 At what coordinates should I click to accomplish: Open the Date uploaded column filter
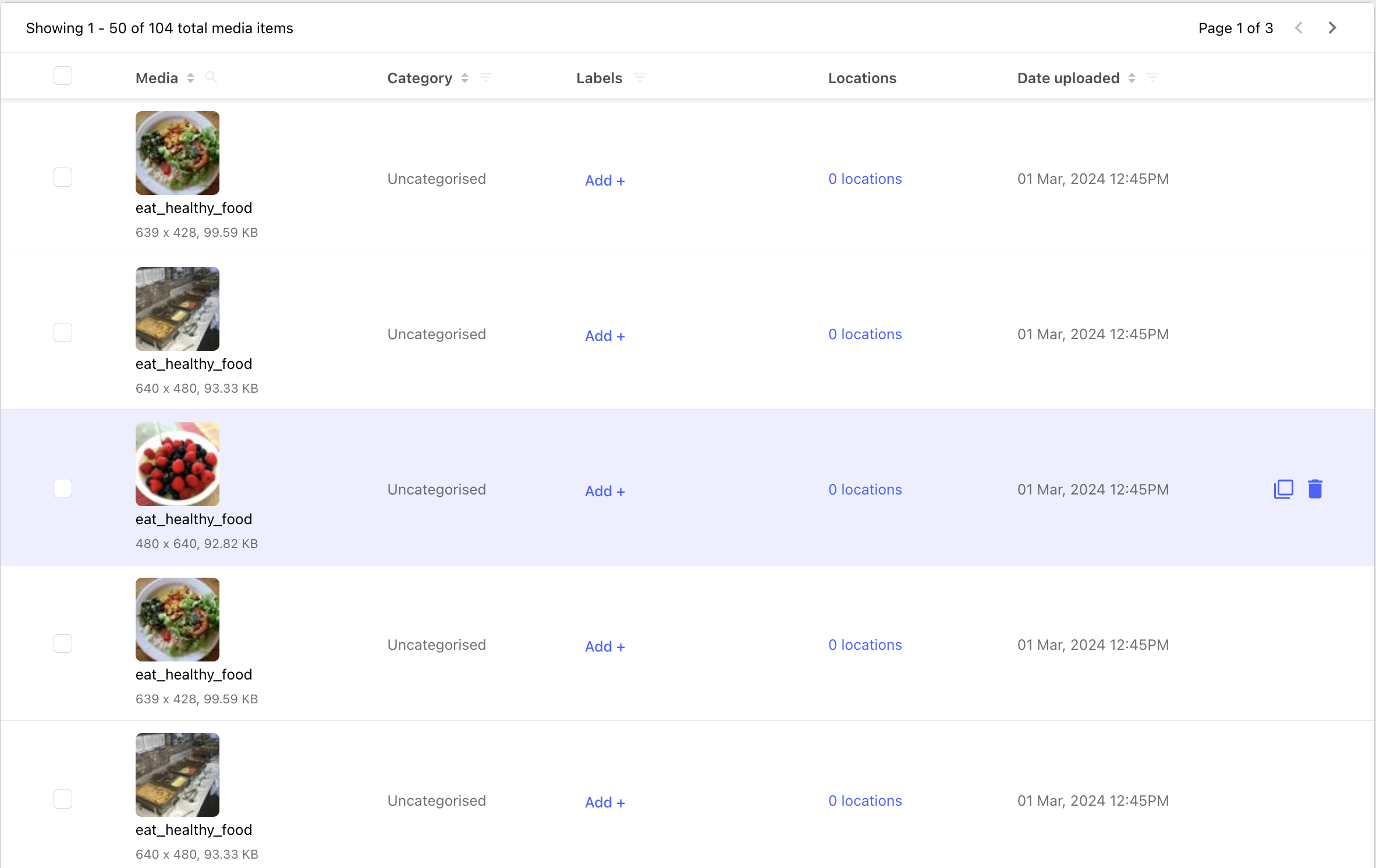pyautogui.click(x=1152, y=77)
